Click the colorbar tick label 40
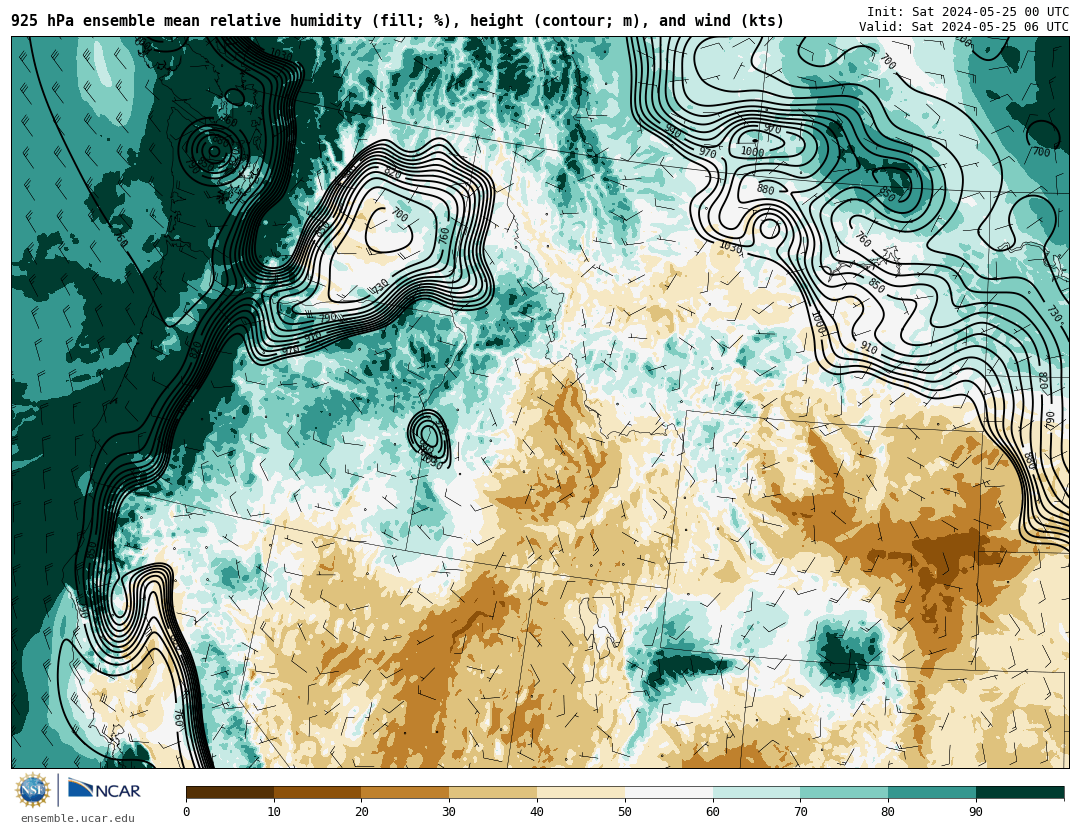This screenshot has width=1080, height=831. (537, 812)
